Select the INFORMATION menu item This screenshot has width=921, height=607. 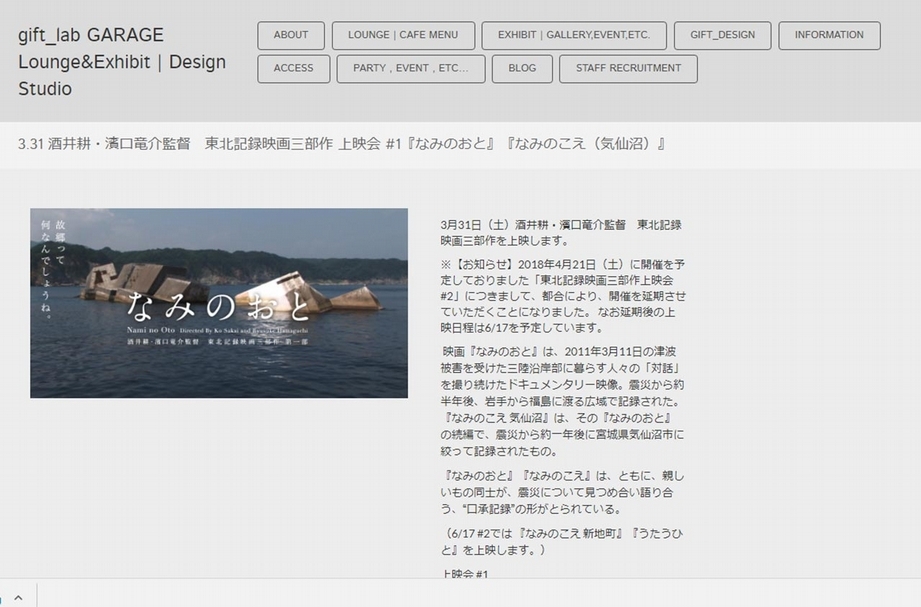click(829, 35)
